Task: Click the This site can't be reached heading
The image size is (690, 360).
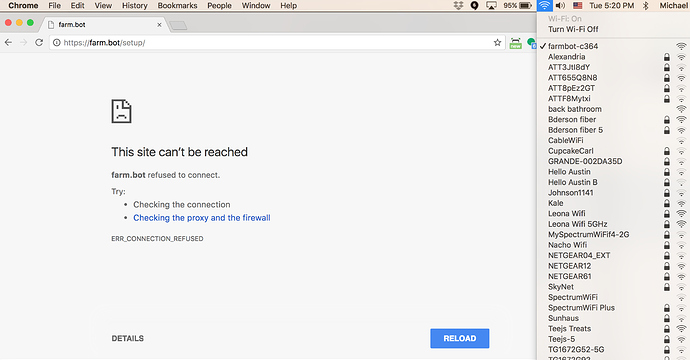Action: pos(180,152)
